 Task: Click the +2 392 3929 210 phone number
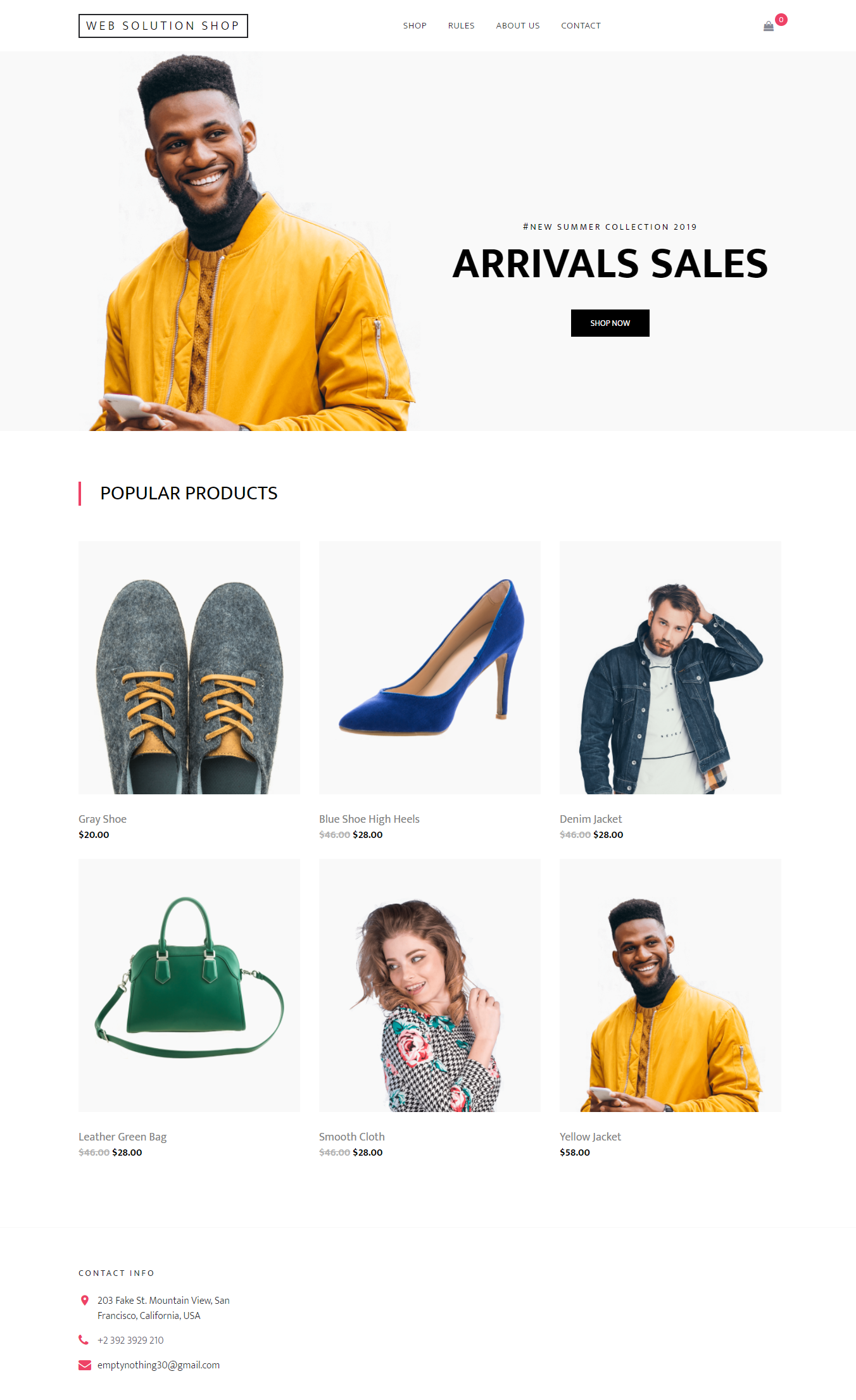pos(130,1340)
